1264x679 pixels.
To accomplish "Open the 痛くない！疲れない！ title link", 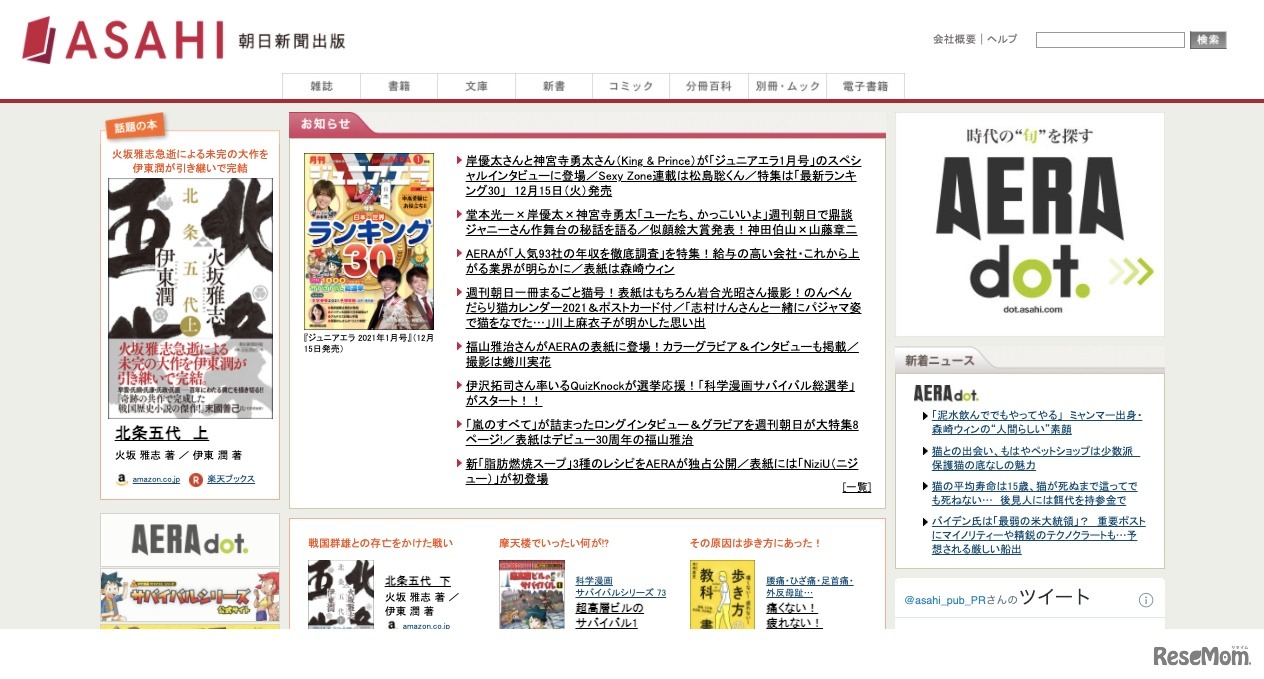I will (x=794, y=615).
